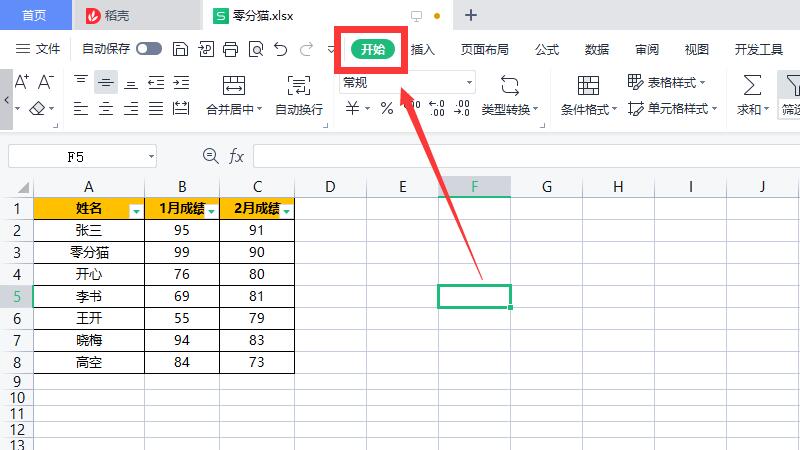800x450 pixels.
Task: Click the formula bar input field
Action: click(x=520, y=156)
